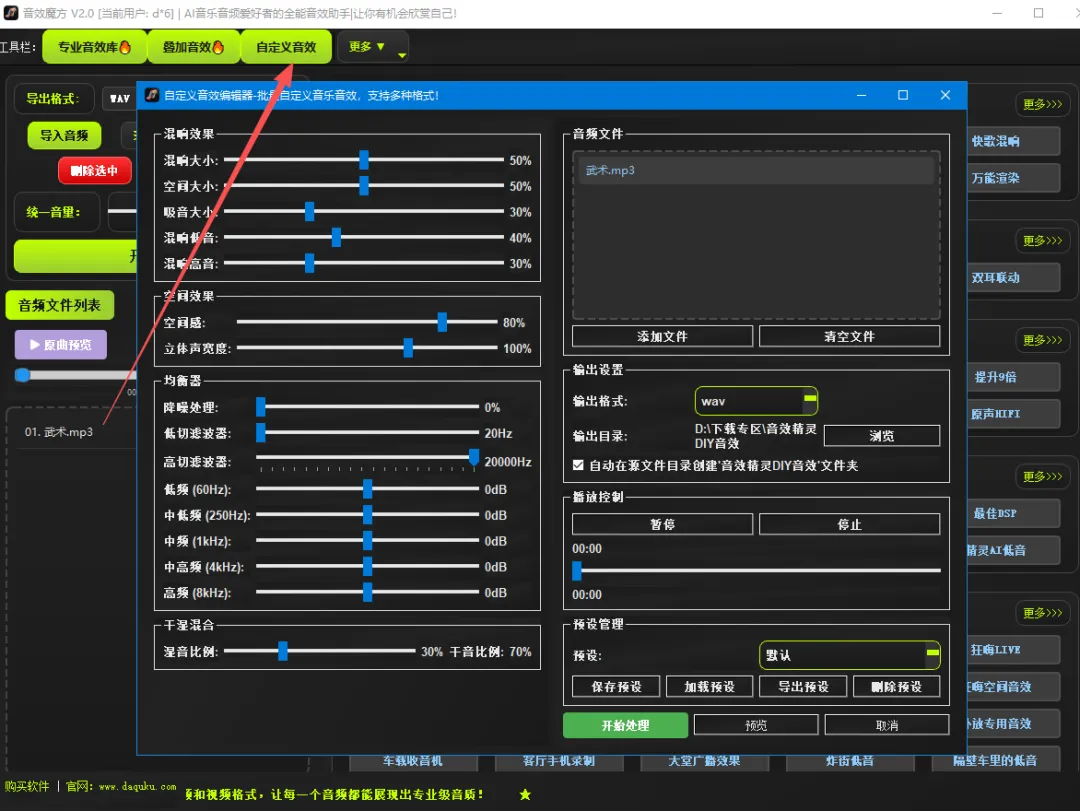Adjust the 中低频 (250Hz) equalizer slider
The image size is (1080, 811).
367,515
